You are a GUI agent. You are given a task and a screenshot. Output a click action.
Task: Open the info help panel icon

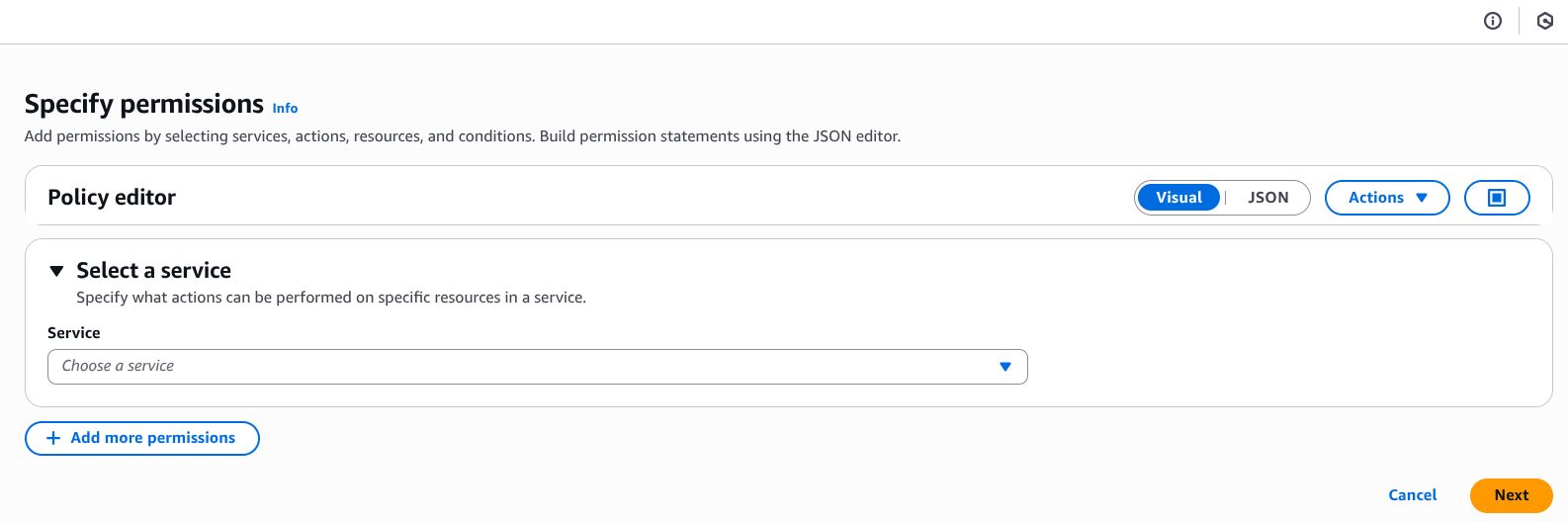1493,21
